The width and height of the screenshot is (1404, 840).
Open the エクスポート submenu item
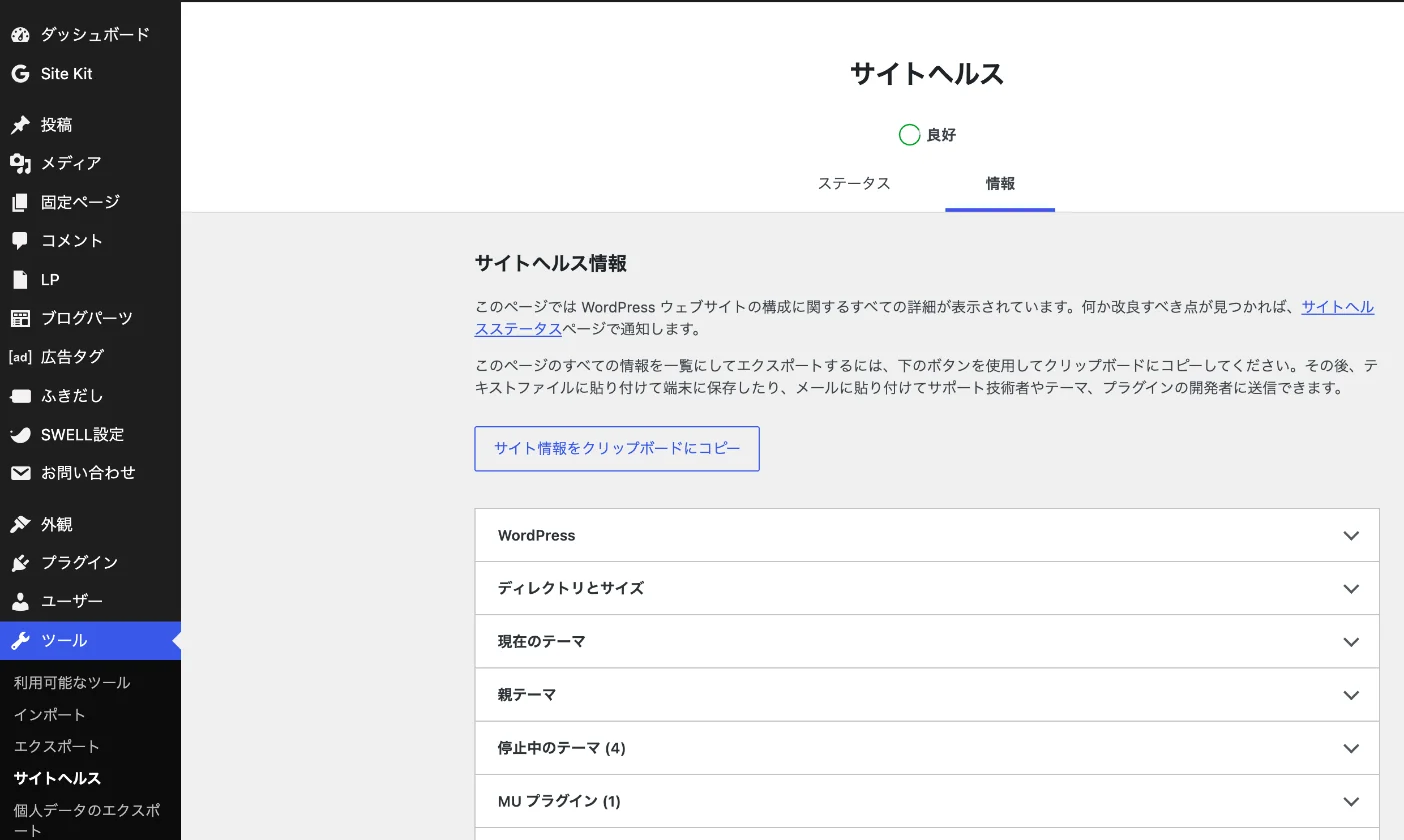pyautogui.click(x=57, y=747)
